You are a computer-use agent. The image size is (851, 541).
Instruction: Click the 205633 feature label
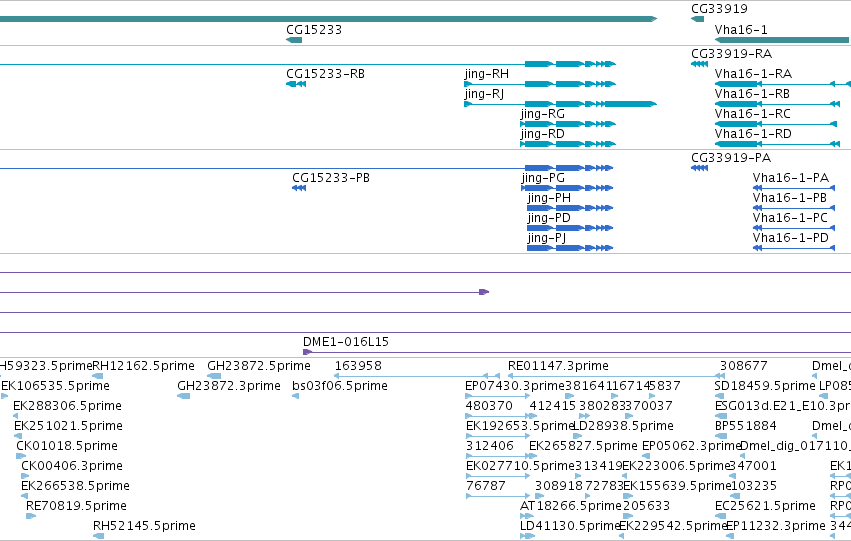(646, 506)
